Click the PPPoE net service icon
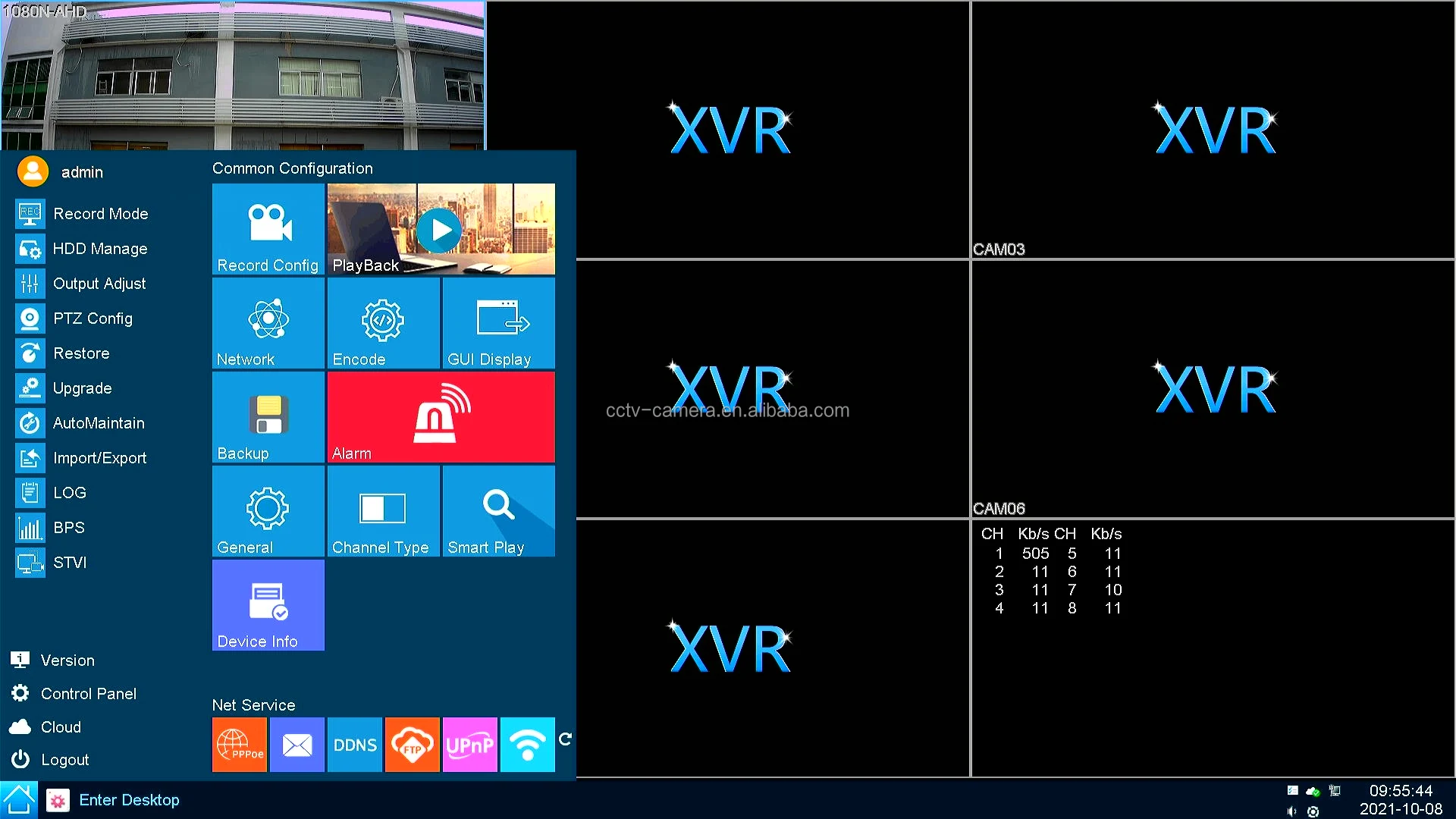This screenshot has height=819, width=1456. click(240, 745)
